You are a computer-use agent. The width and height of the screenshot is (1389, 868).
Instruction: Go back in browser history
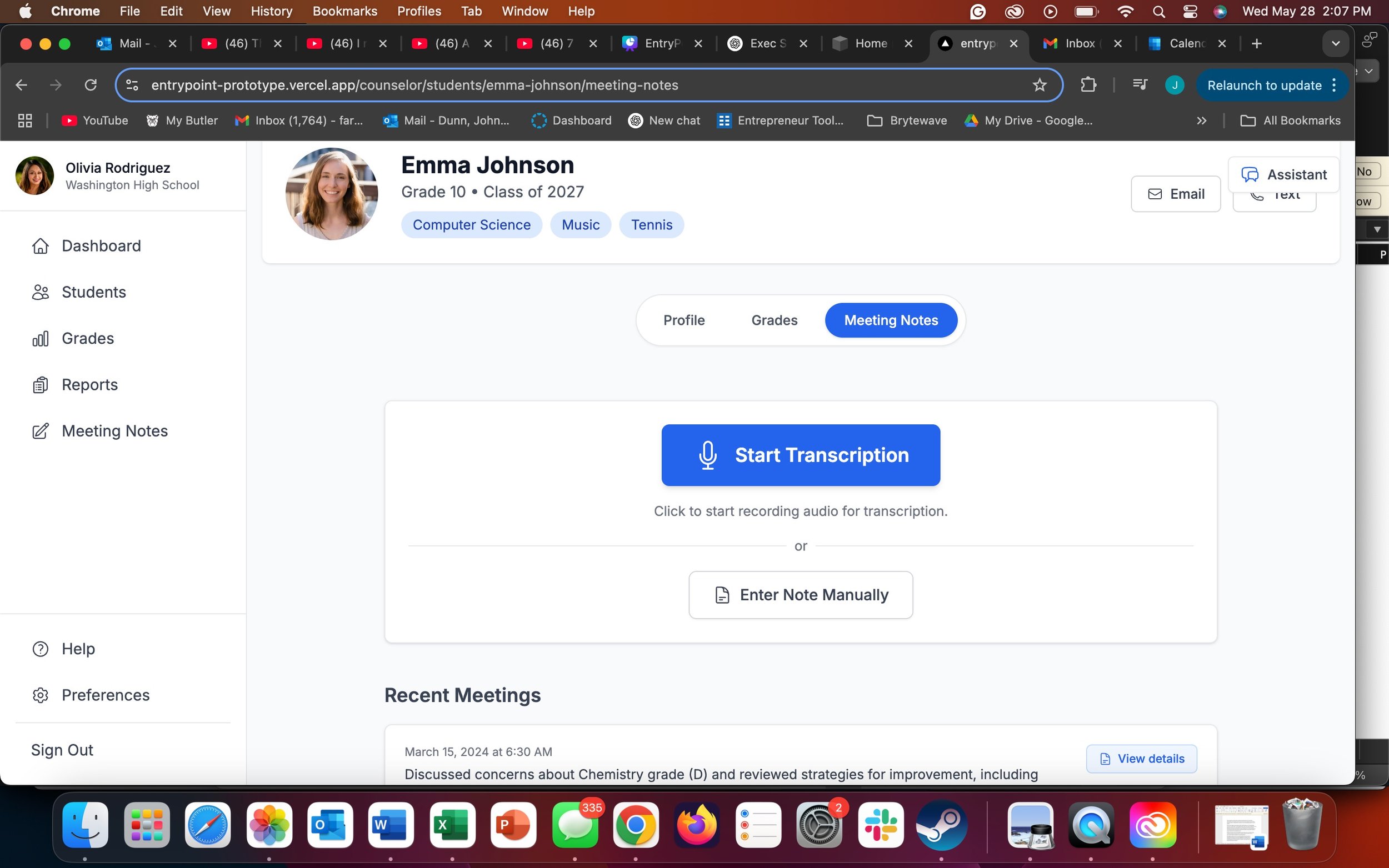click(x=21, y=86)
